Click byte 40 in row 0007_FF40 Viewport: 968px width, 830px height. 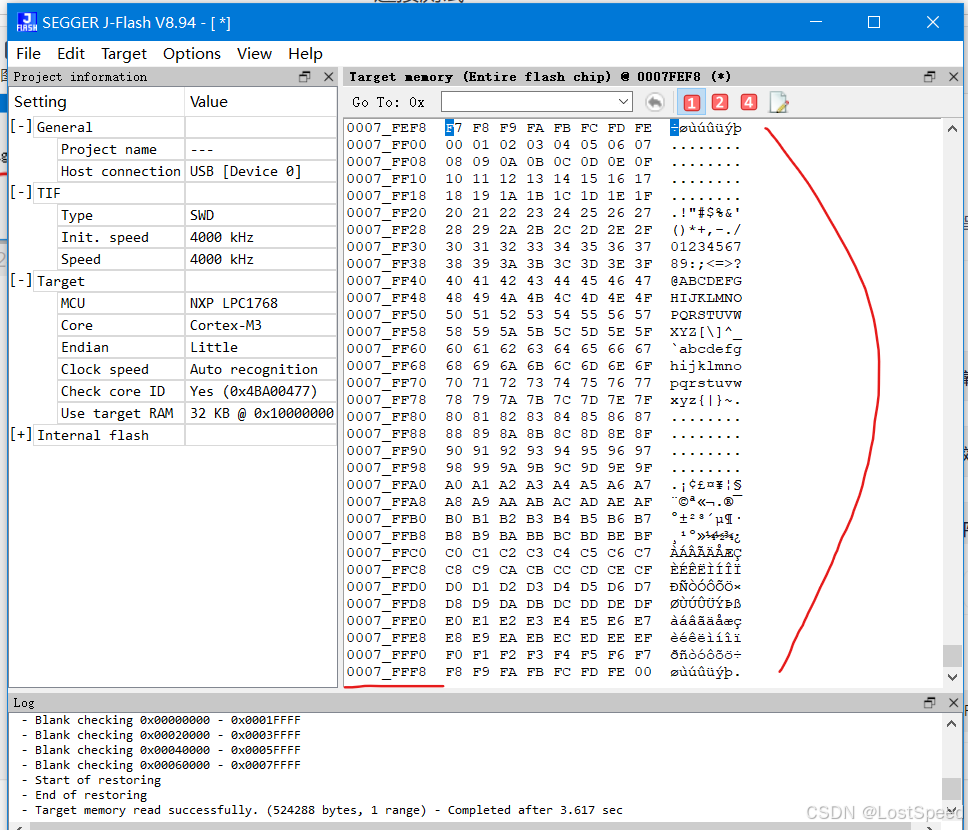pos(454,280)
